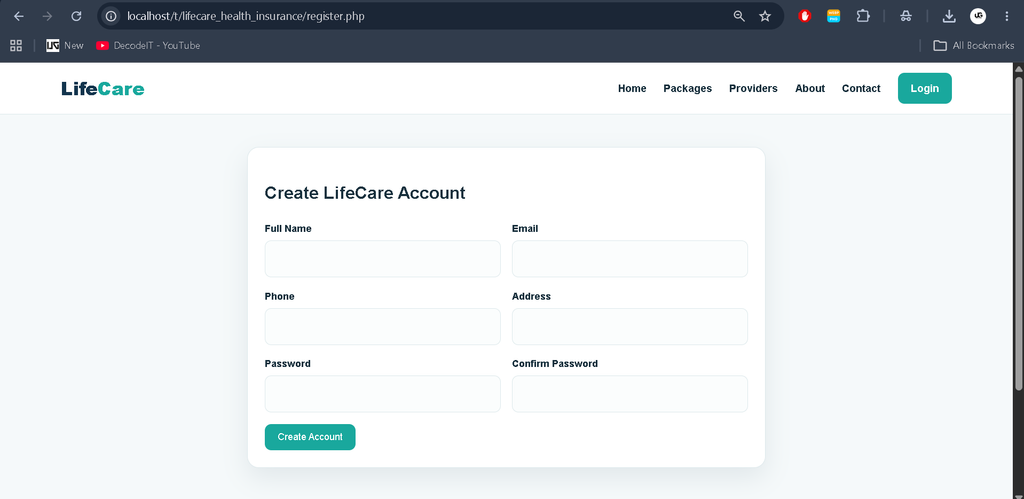Click the scrollbar up arrow
The width and height of the screenshot is (1024, 499).
[1018, 68]
